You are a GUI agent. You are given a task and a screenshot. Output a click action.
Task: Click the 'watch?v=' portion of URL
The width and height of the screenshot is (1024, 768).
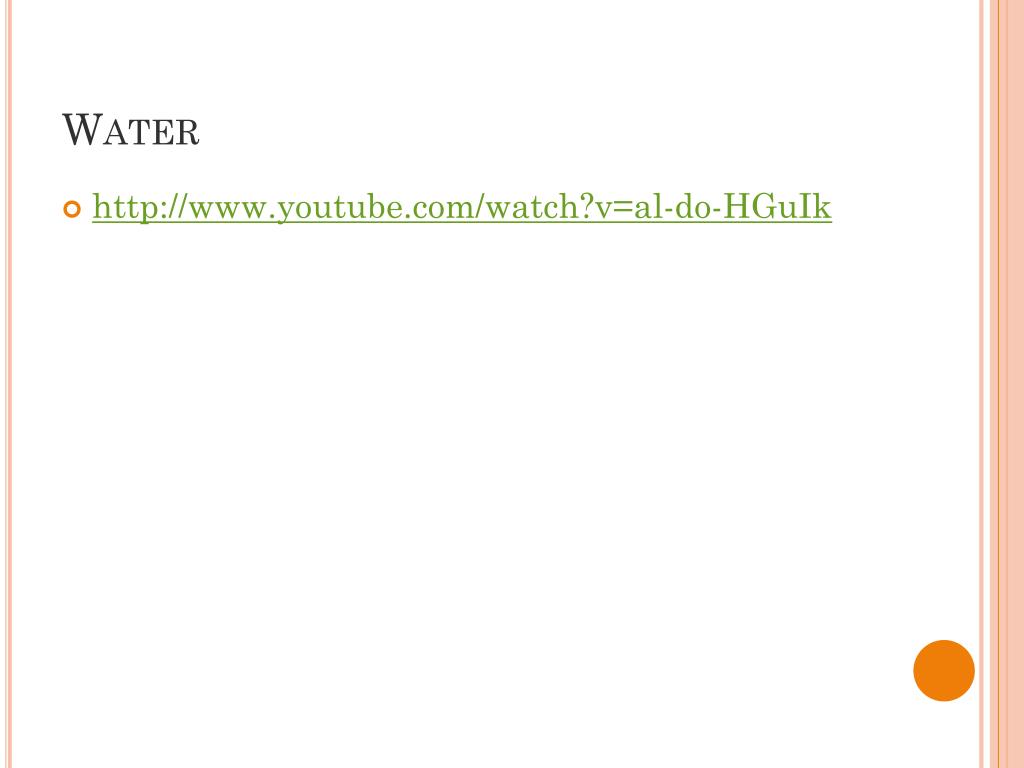pyautogui.click(x=559, y=206)
